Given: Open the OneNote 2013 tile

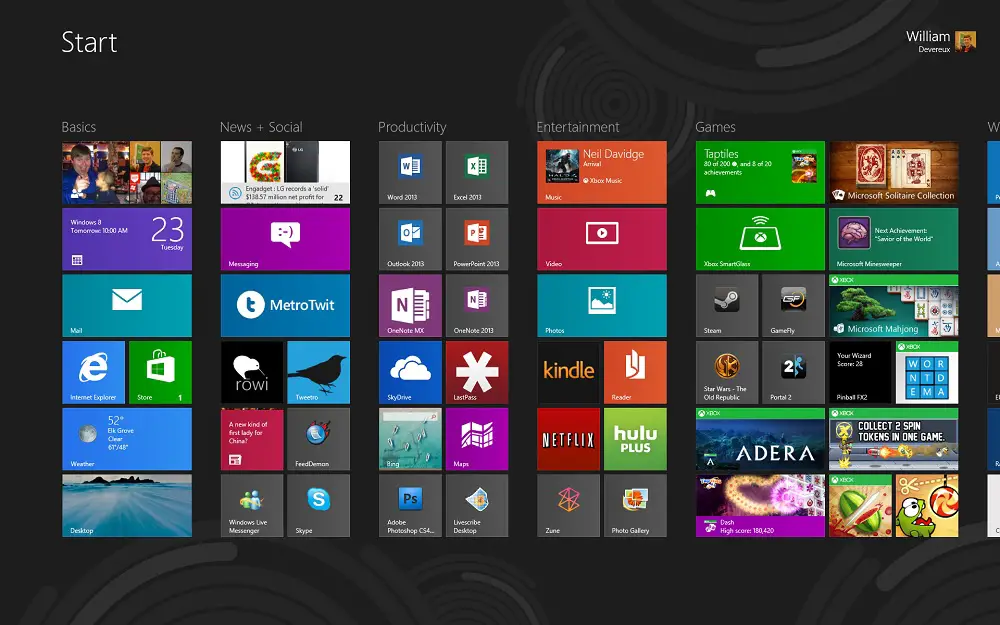Looking at the screenshot, I should click(477, 305).
